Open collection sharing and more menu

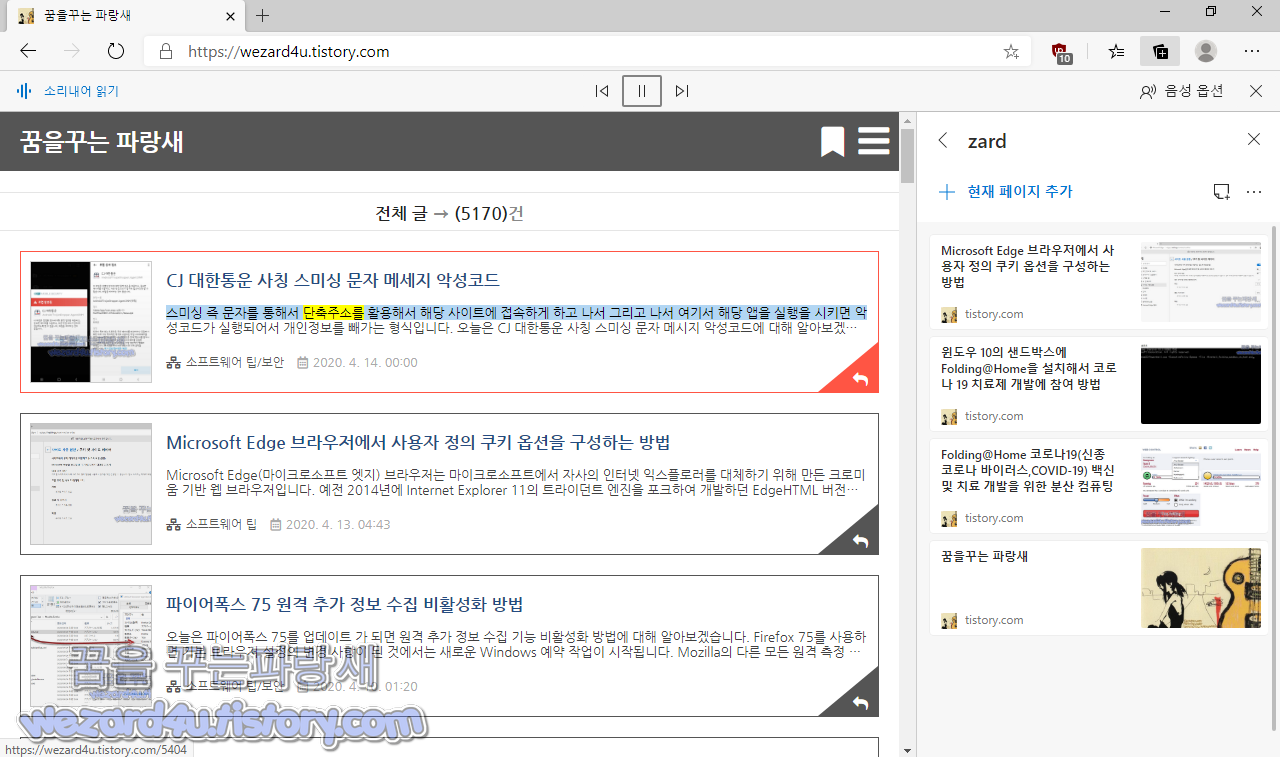[1254, 191]
